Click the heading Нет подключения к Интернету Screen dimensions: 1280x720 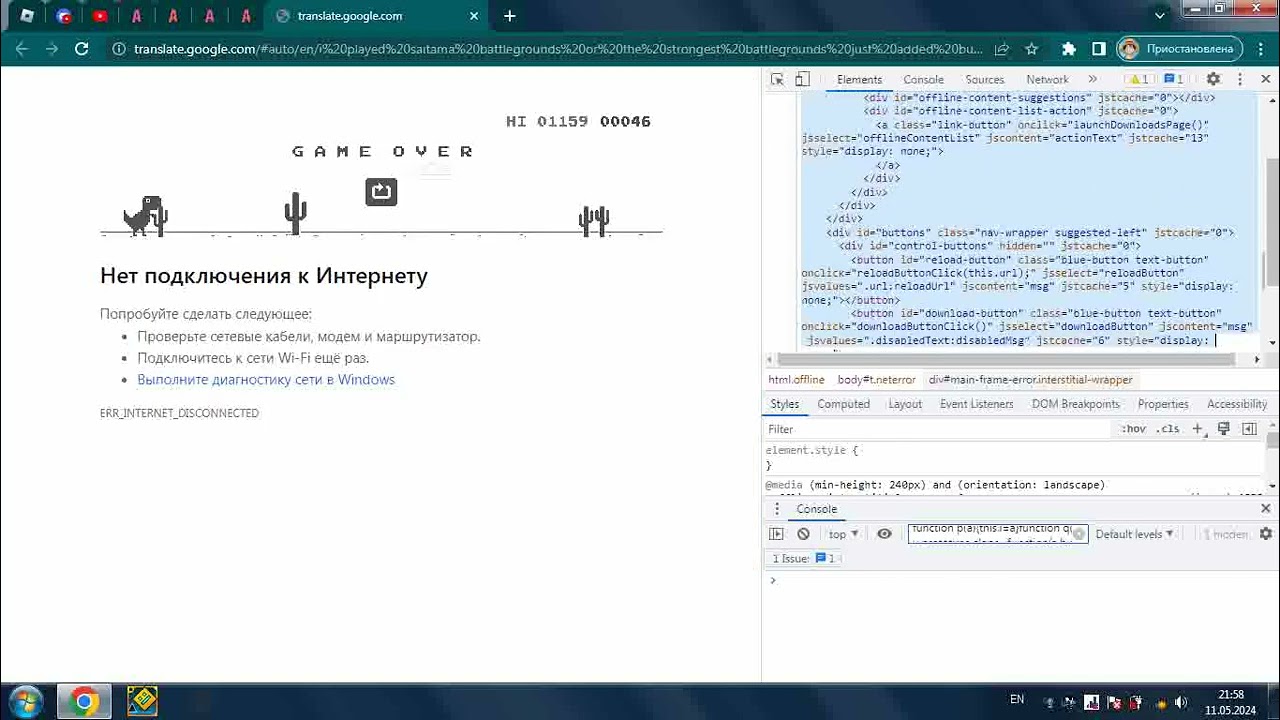click(x=264, y=275)
